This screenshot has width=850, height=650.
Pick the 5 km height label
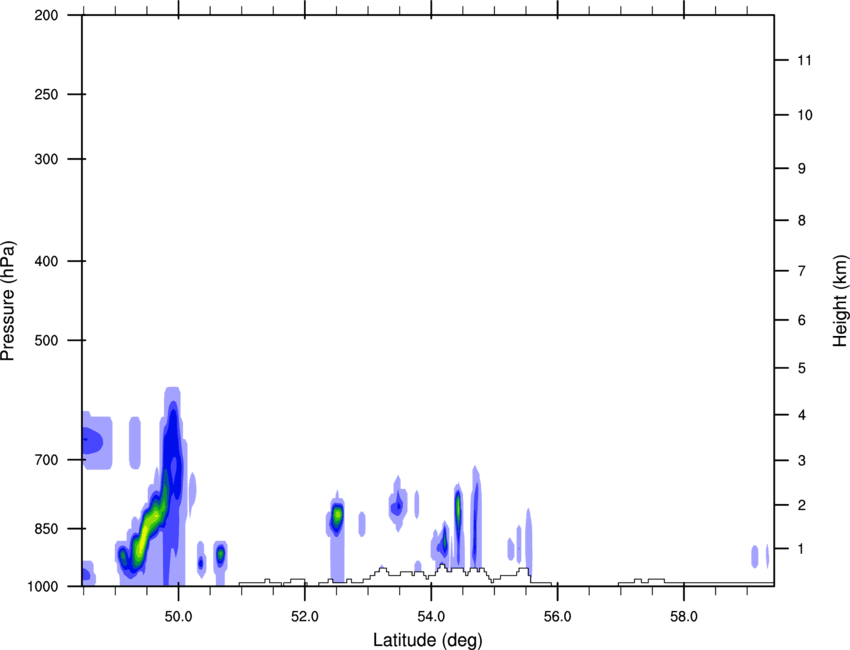pos(802,368)
